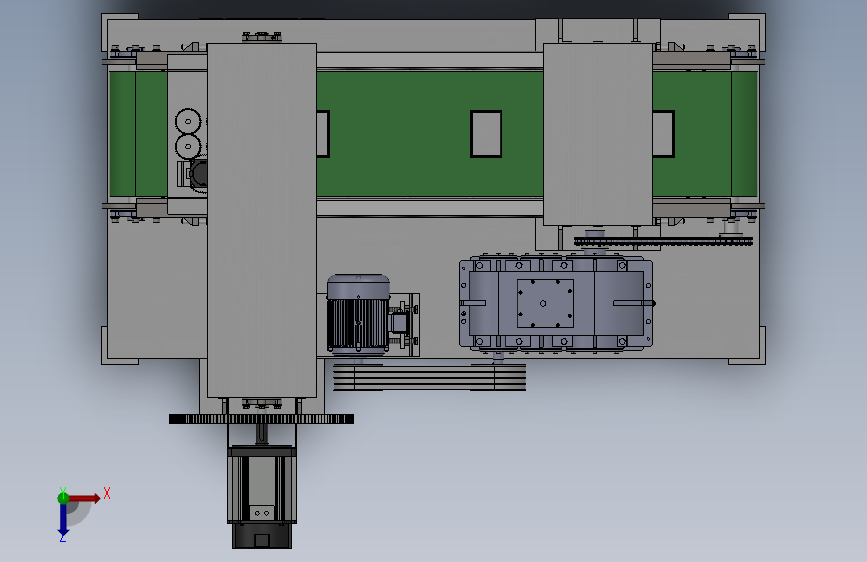Select the upper round roller left of cover
Viewport: 867px width, 562px height.
coord(188,121)
